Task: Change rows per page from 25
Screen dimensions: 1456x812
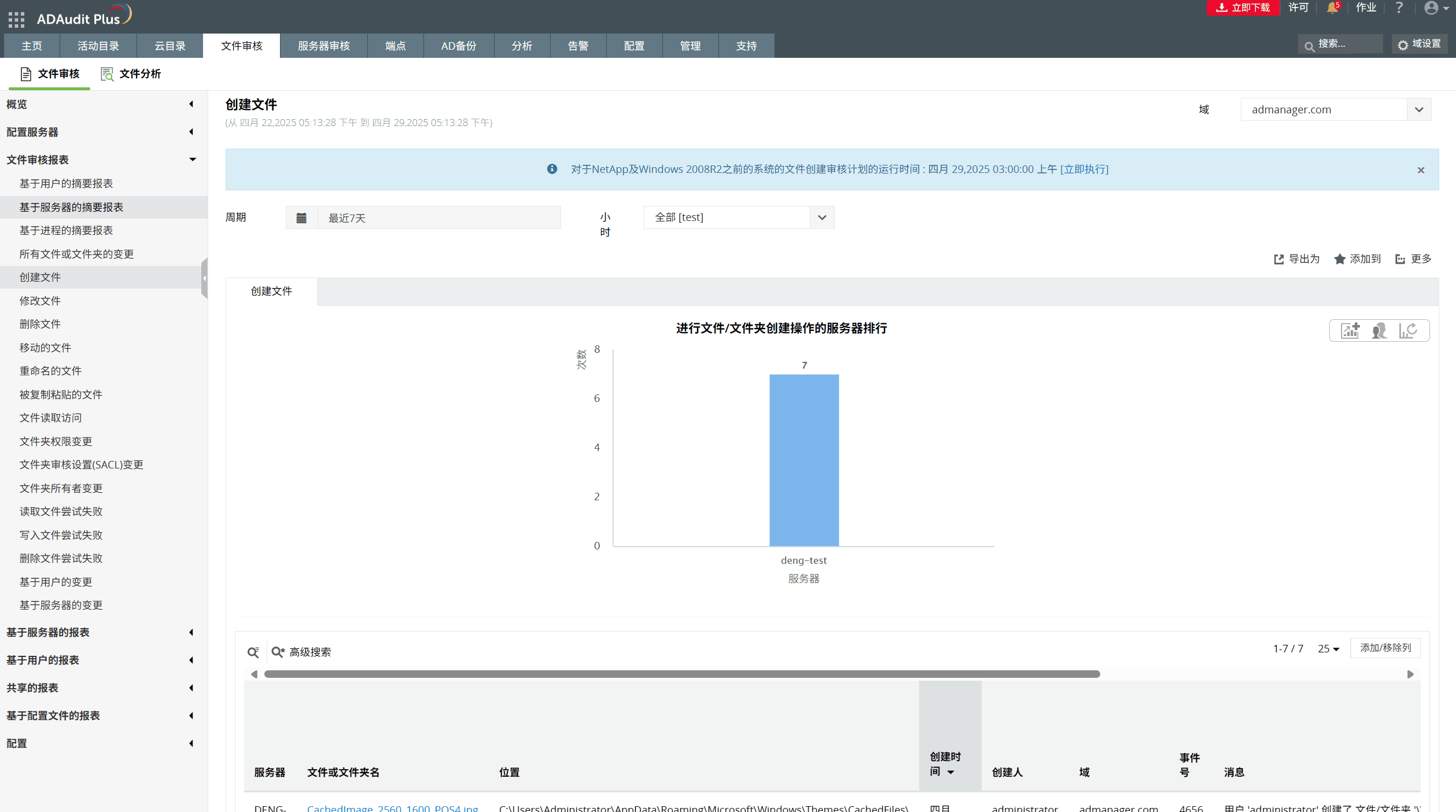Action: 1328,649
